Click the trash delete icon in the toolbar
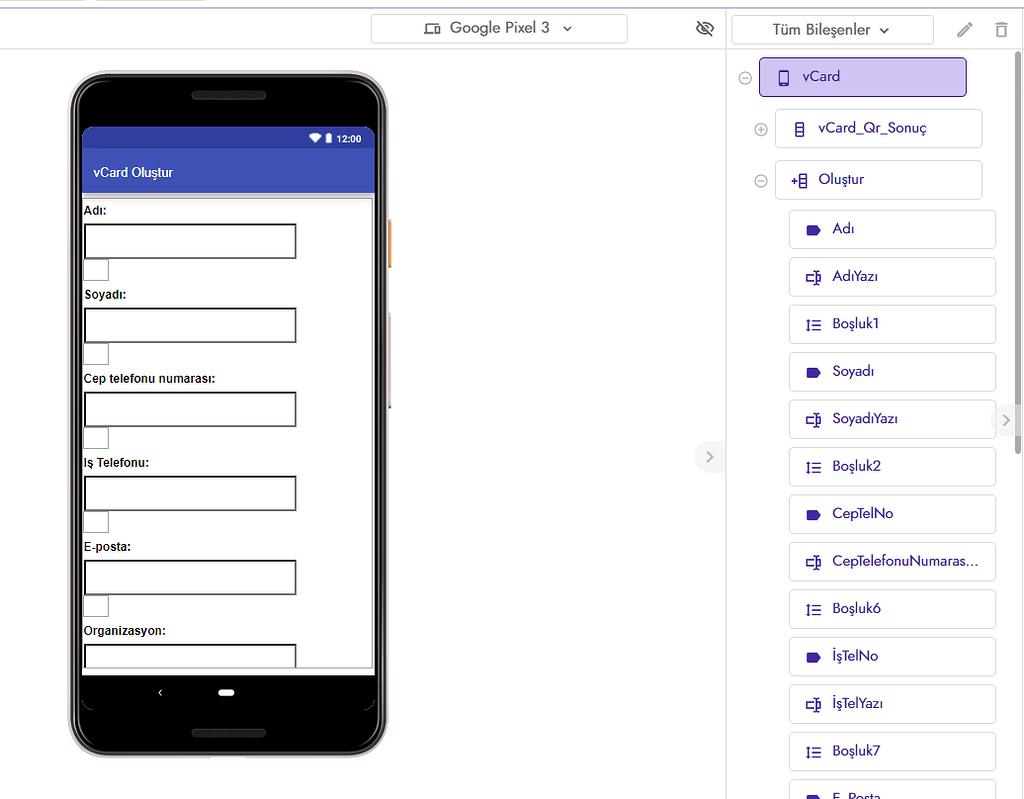 pyautogui.click(x=1001, y=29)
